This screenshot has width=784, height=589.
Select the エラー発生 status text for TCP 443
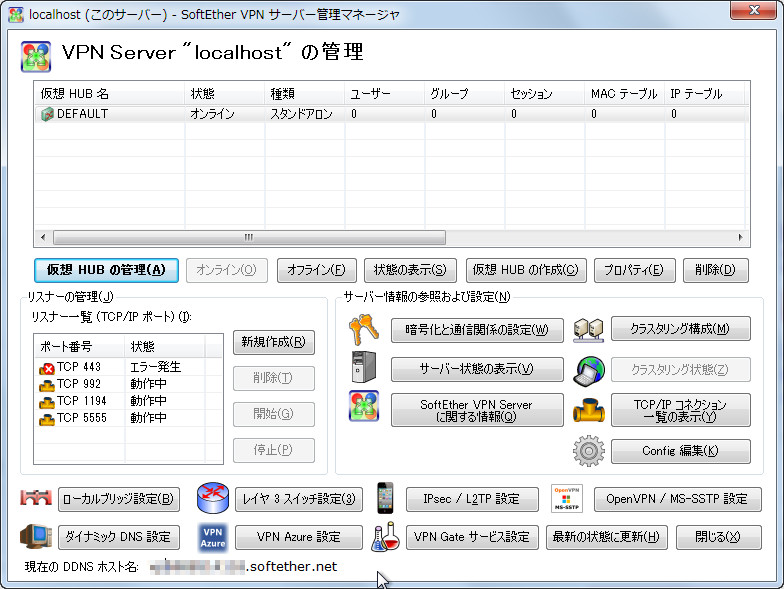coord(156,368)
